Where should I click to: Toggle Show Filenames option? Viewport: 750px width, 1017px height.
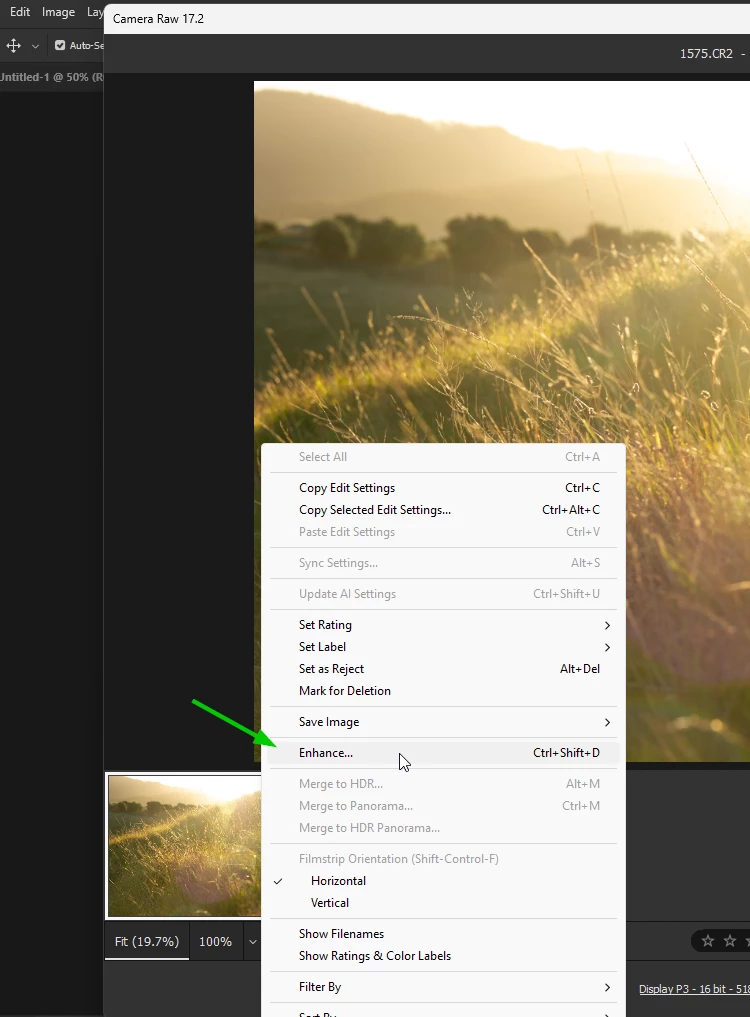tap(443, 934)
